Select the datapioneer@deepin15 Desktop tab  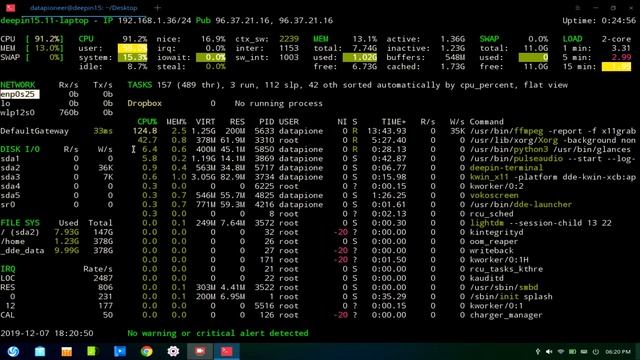coord(84,8)
